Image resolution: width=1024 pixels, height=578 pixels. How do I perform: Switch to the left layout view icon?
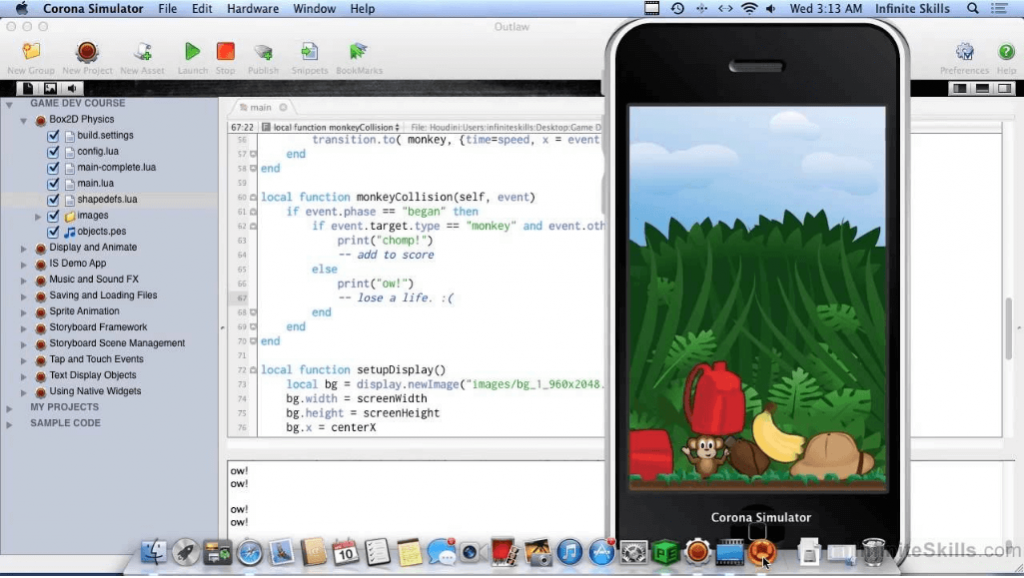959,88
